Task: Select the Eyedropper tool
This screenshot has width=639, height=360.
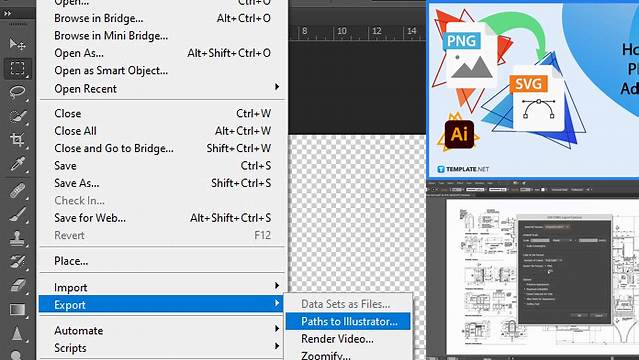Action: [17, 164]
